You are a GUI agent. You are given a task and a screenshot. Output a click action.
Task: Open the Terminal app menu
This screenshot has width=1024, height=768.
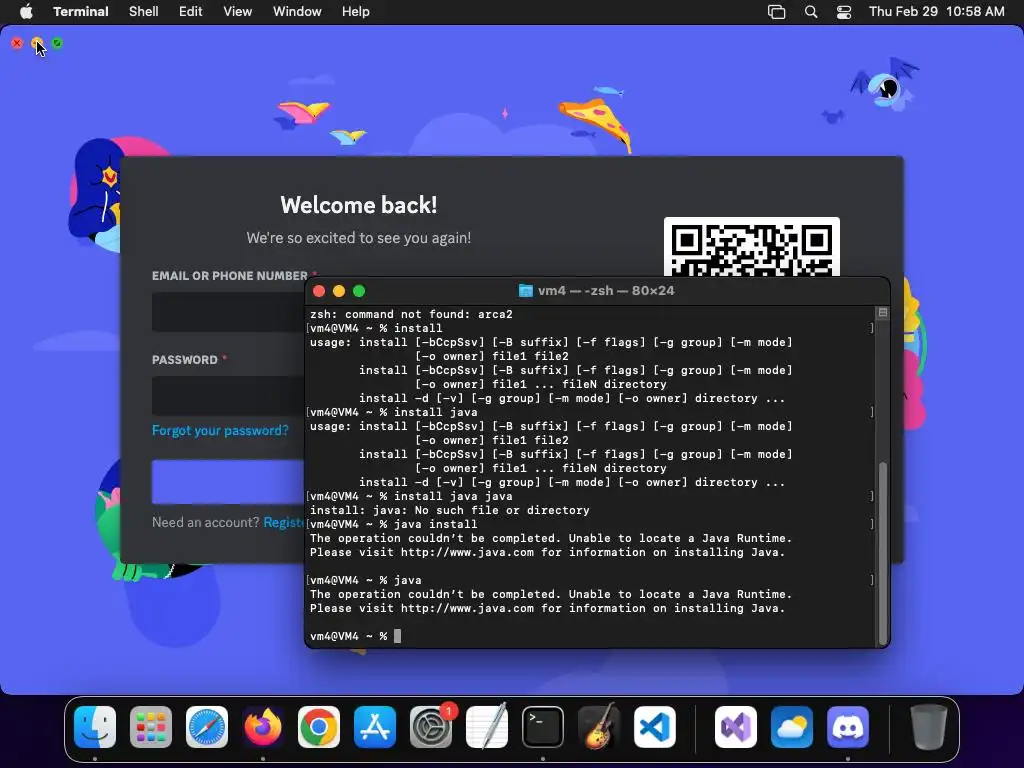81,12
